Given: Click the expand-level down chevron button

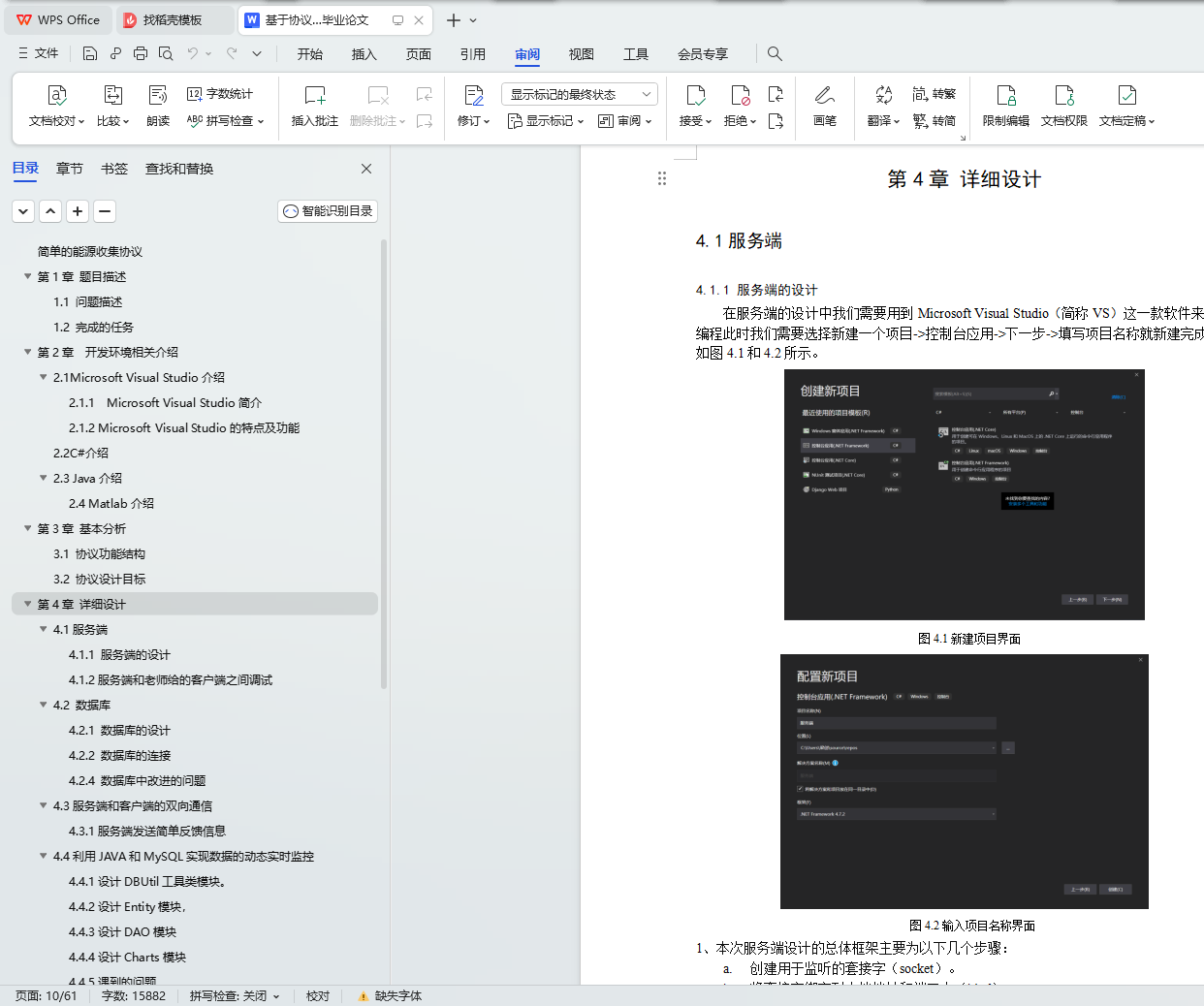Looking at the screenshot, I should coord(24,211).
